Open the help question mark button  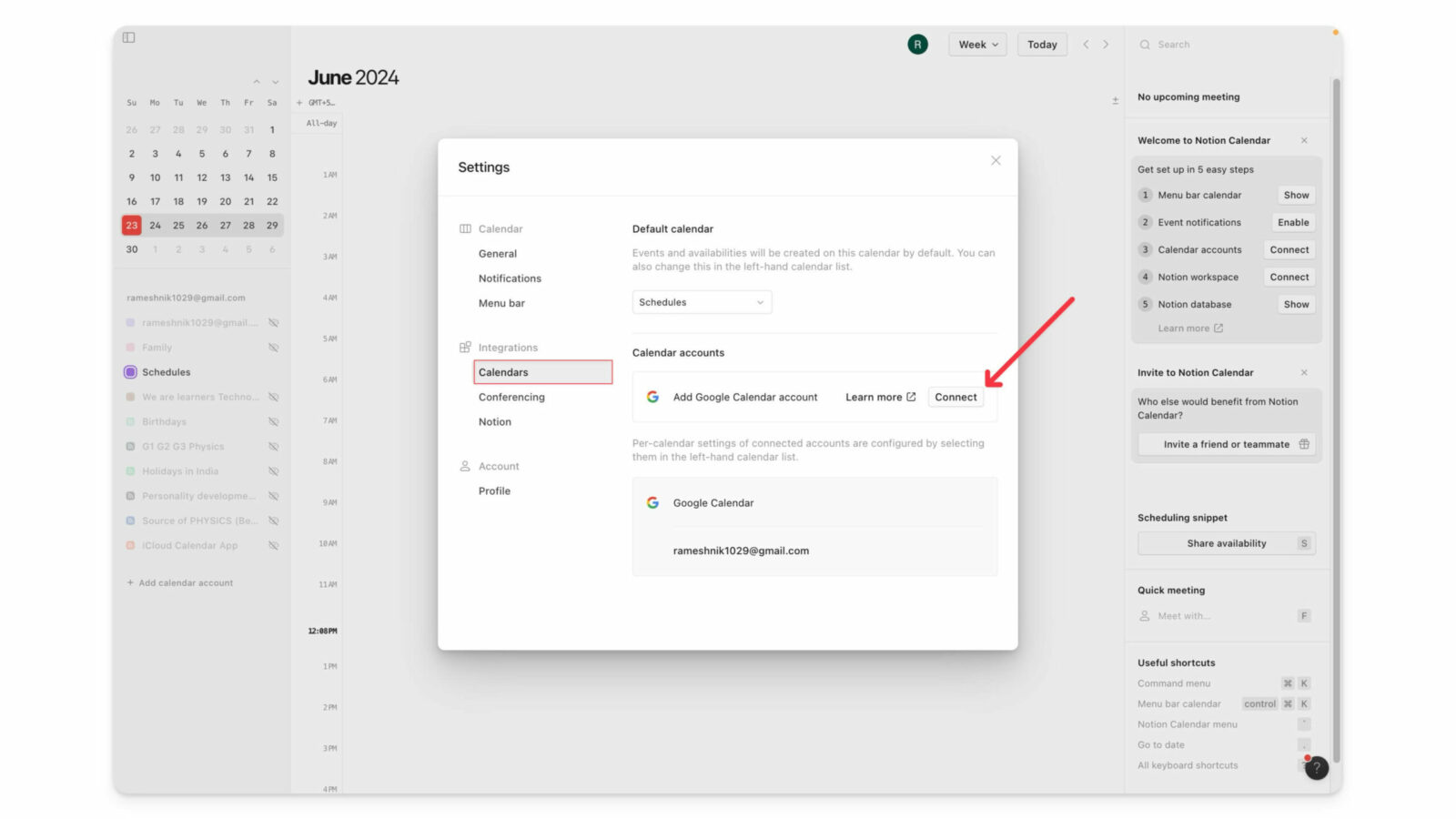coord(1316,768)
